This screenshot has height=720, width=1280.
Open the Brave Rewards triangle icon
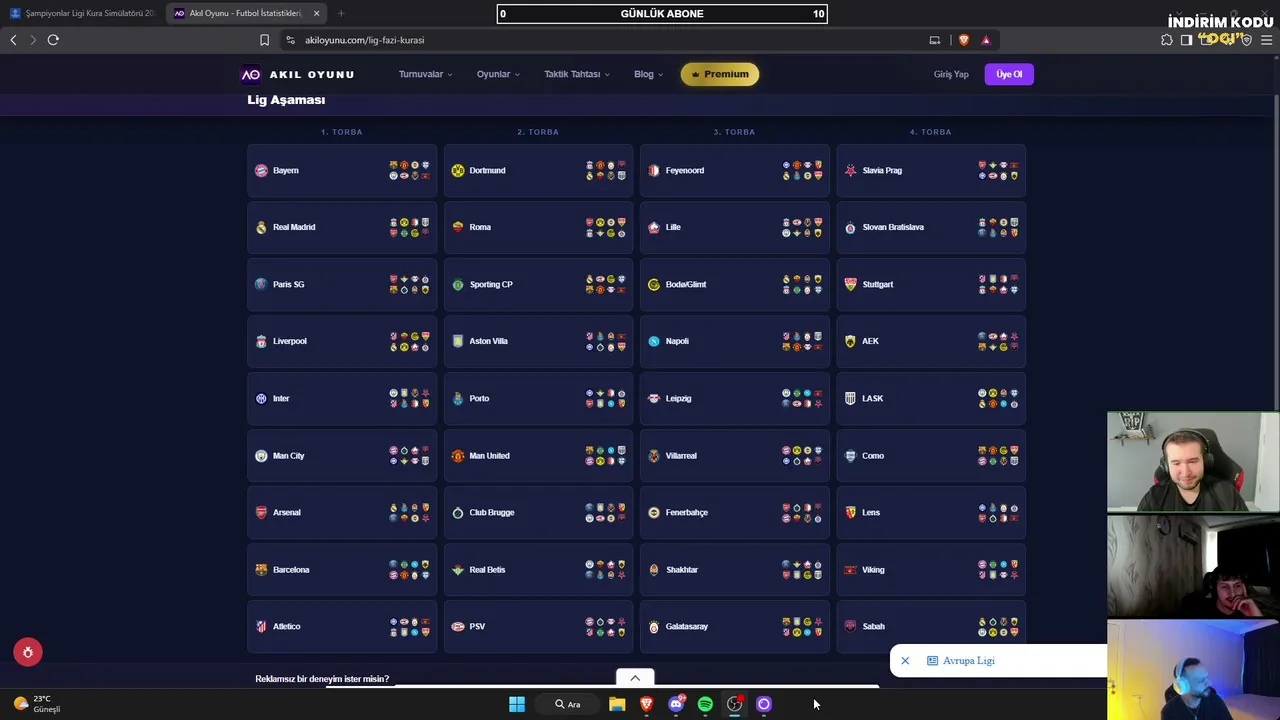coord(986,40)
